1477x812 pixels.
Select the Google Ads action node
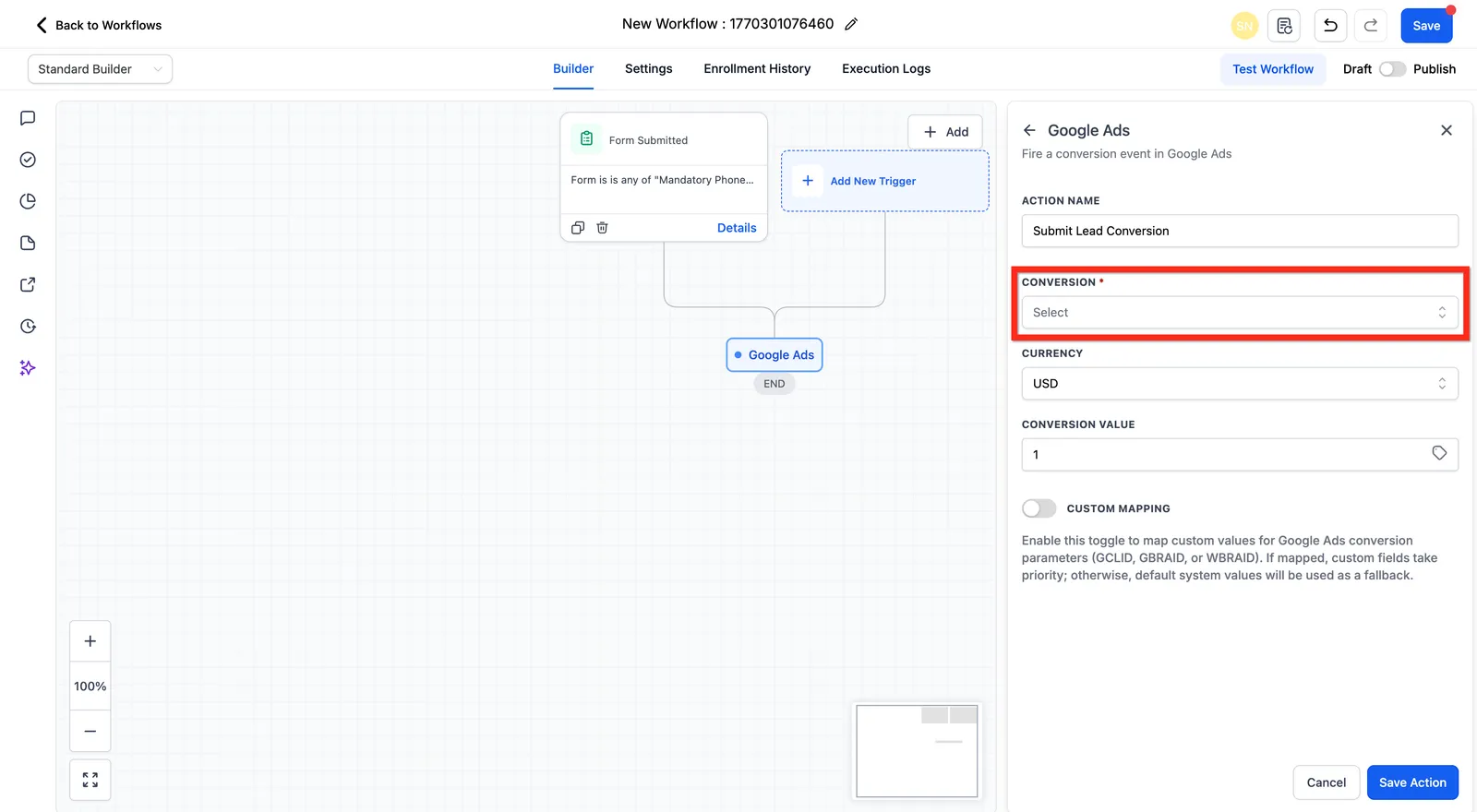coord(775,355)
